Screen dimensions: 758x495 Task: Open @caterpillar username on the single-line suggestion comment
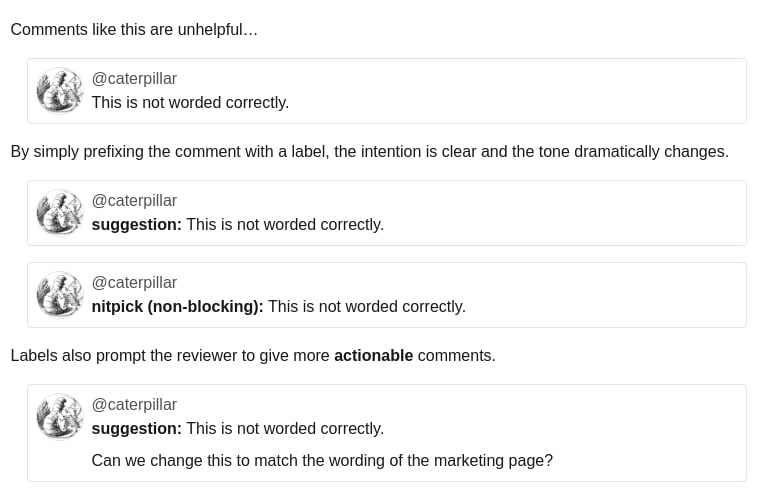pyautogui.click(x=134, y=200)
